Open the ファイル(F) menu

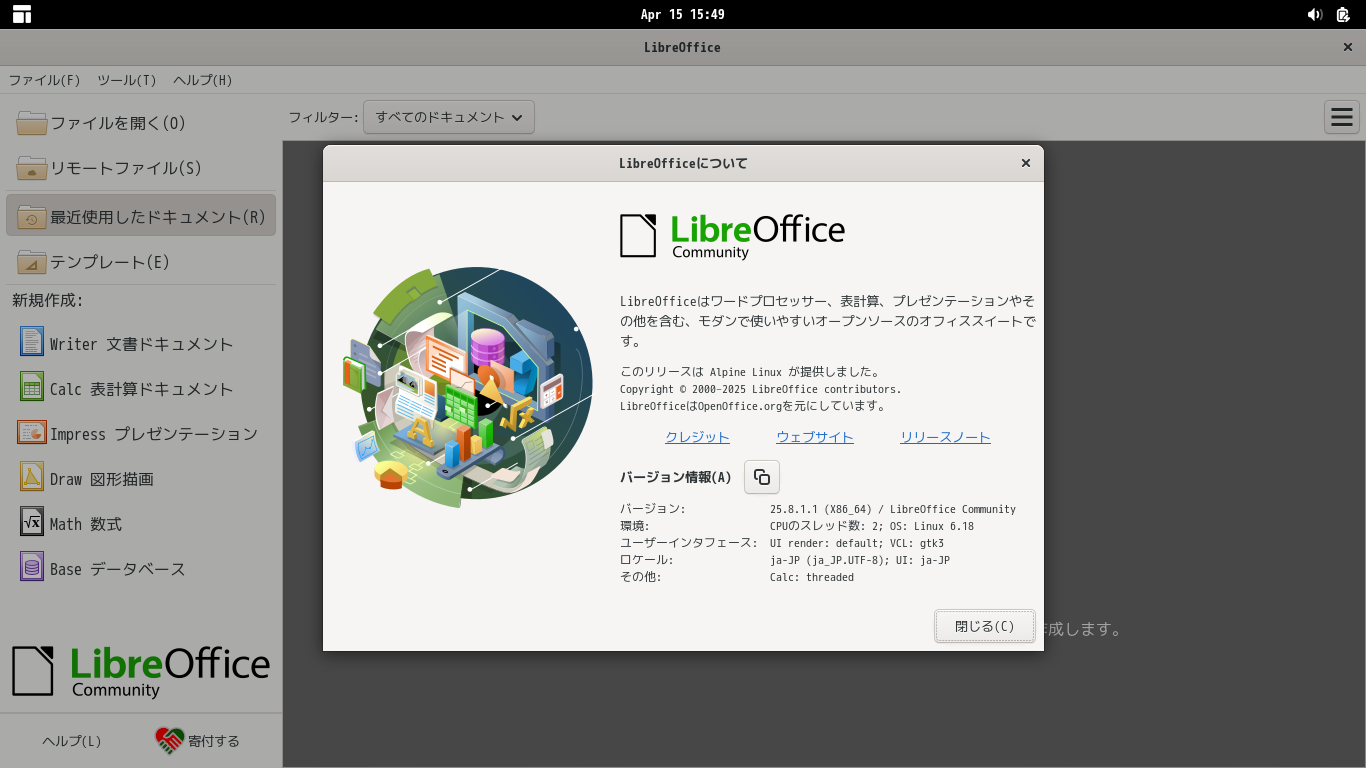[45, 80]
